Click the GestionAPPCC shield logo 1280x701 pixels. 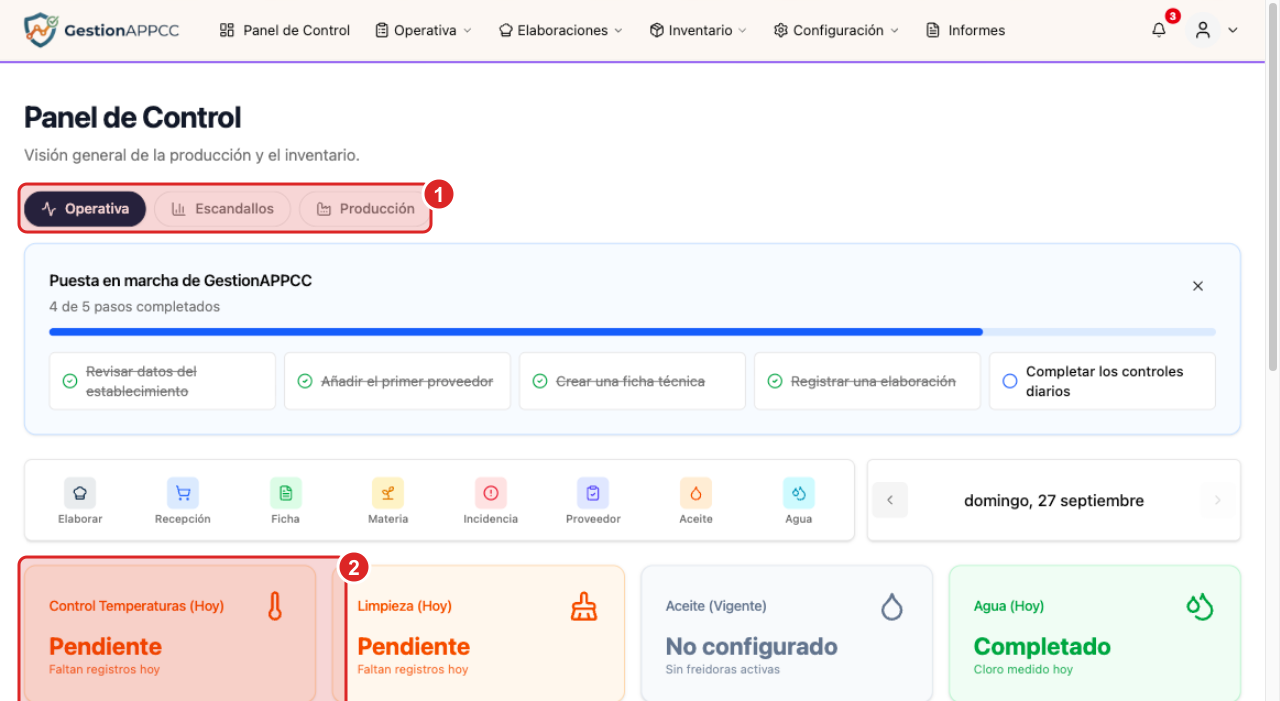pyautogui.click(x=39, y=30)
